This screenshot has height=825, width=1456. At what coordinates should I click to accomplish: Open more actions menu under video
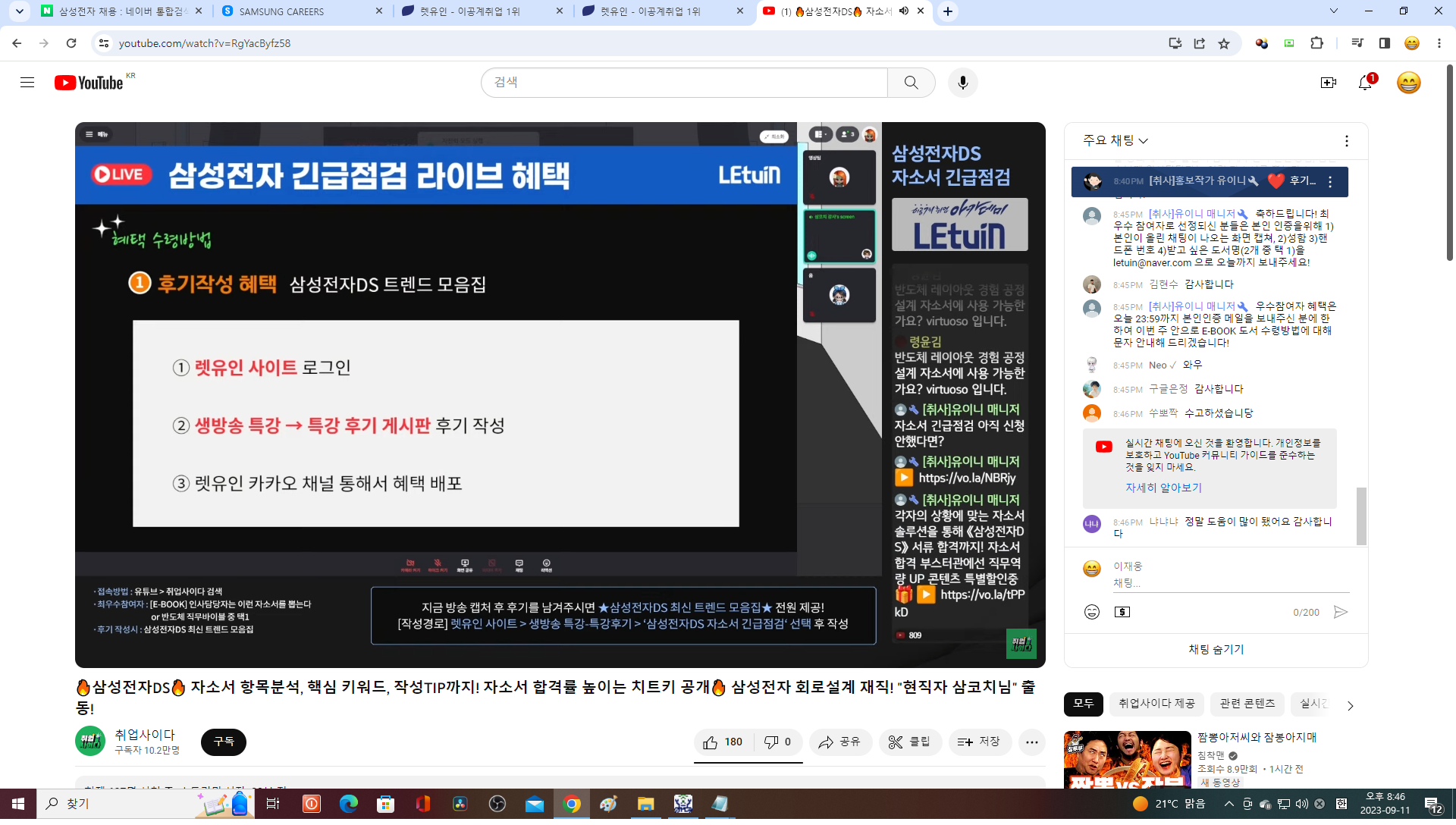click(1032, 742)
